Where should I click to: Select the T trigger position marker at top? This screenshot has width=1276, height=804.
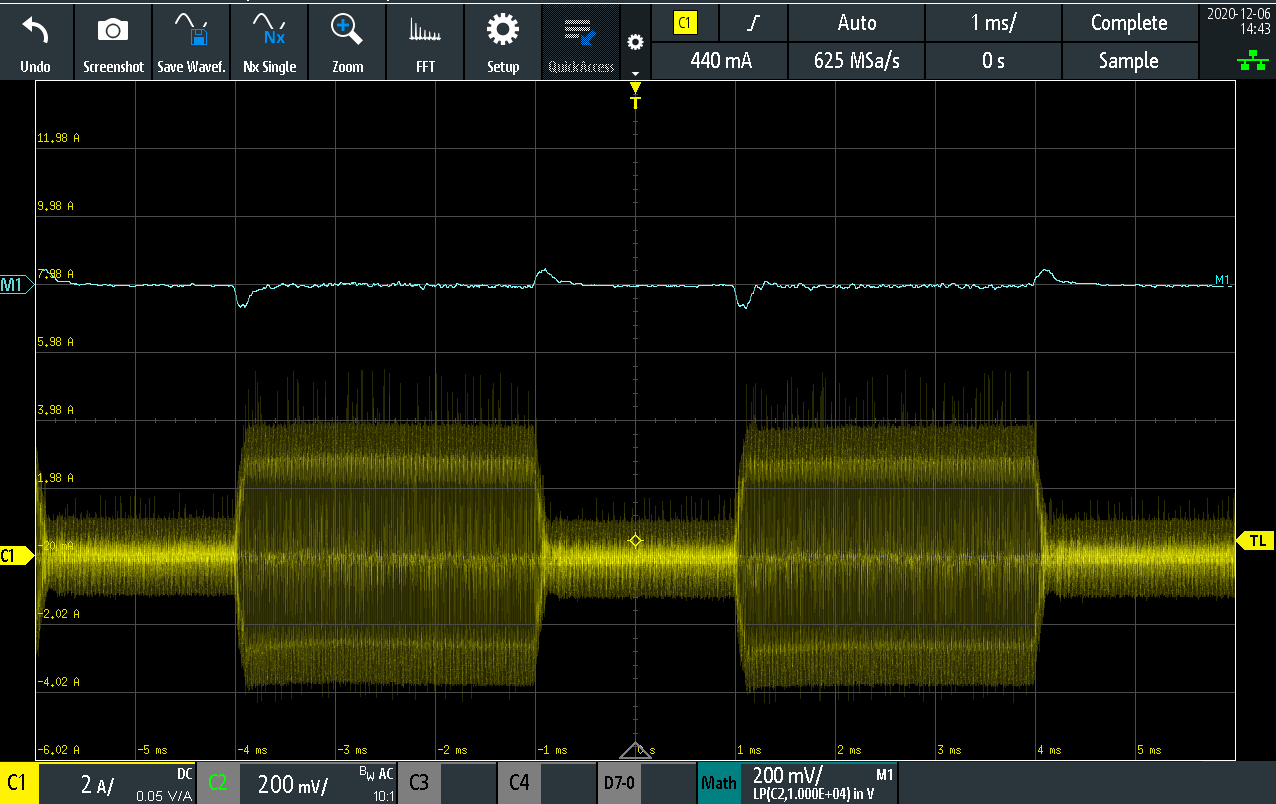(635, 96)
